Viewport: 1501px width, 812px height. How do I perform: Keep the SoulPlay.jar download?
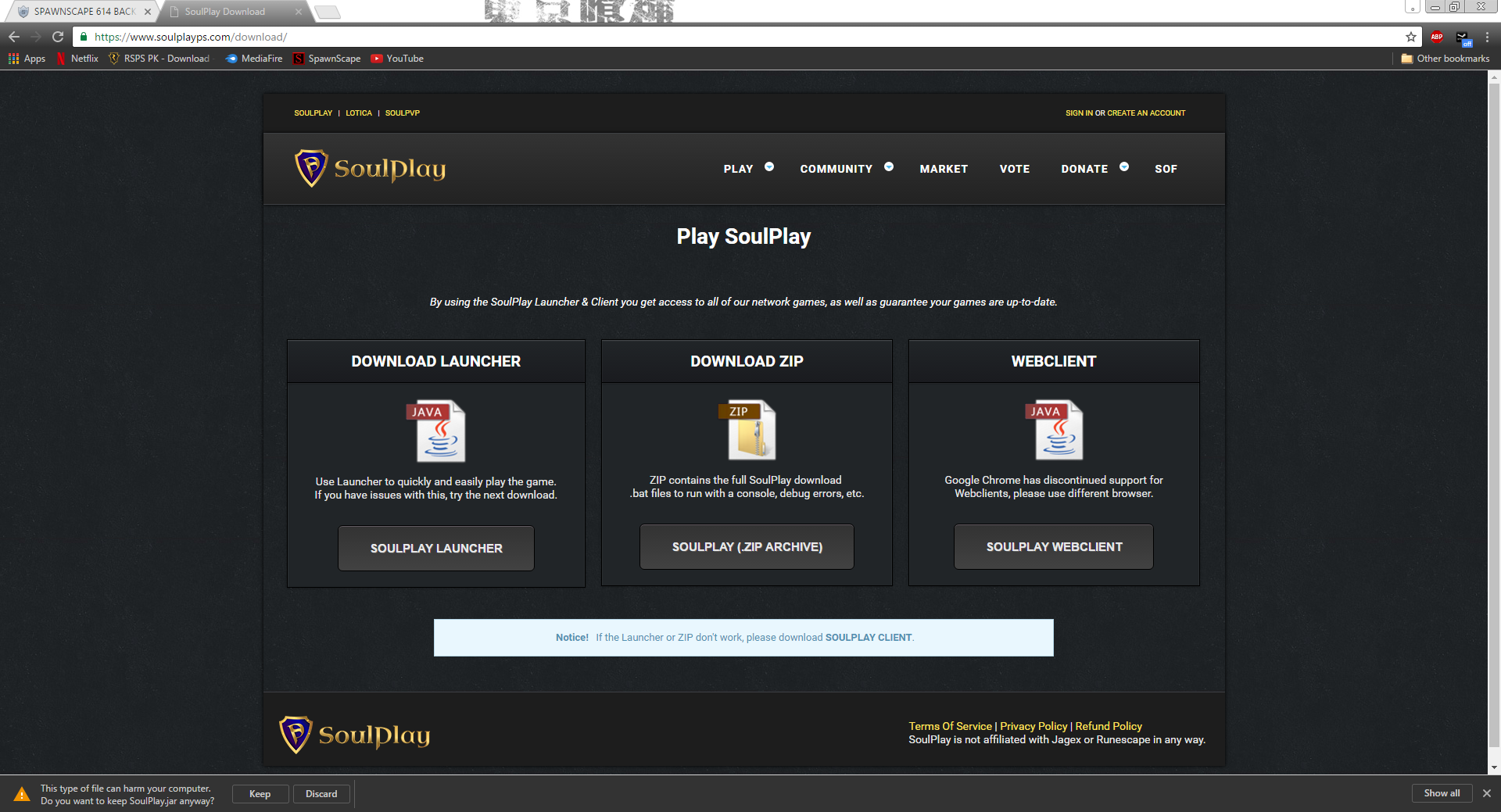click(x=260, y=794)
